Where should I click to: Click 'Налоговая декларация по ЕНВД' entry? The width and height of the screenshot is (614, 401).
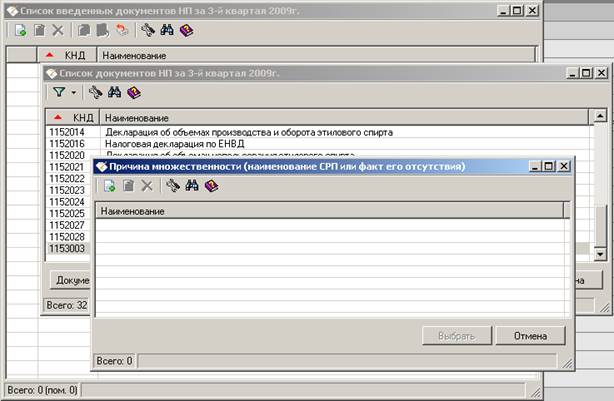175,144
